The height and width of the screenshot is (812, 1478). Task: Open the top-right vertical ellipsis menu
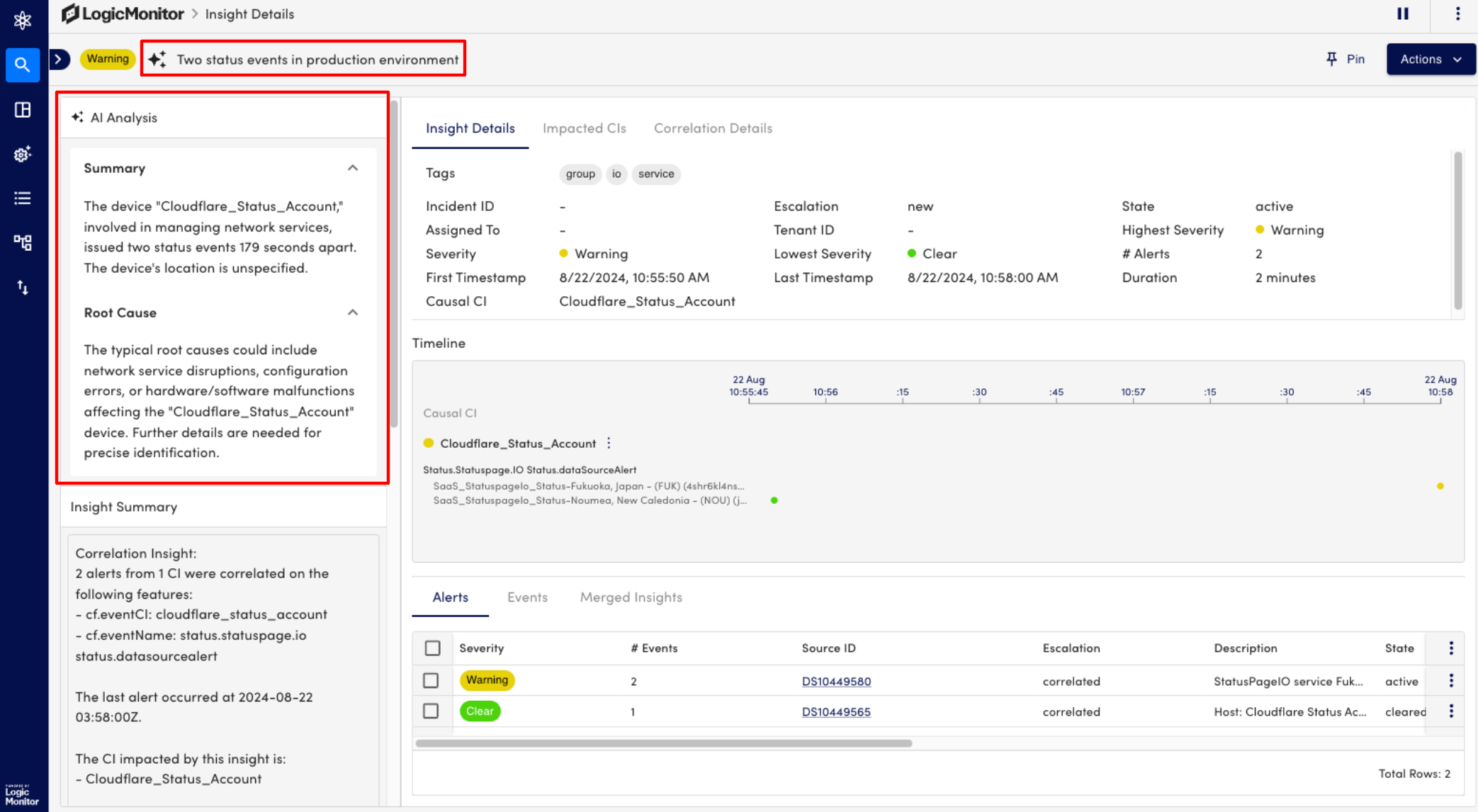point(1457,13)
